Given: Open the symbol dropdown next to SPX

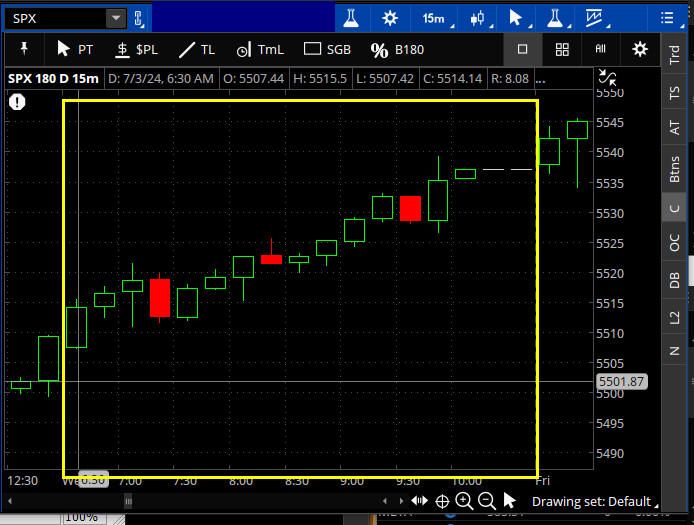Looking at the screenshot, I should (x=116, y=18).
